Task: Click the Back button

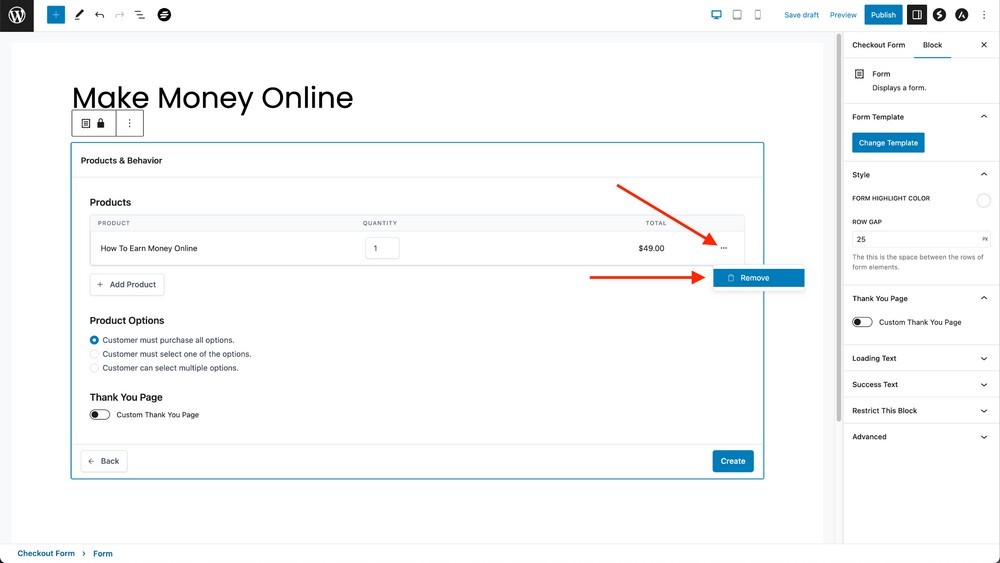Action: click(104, 461)
